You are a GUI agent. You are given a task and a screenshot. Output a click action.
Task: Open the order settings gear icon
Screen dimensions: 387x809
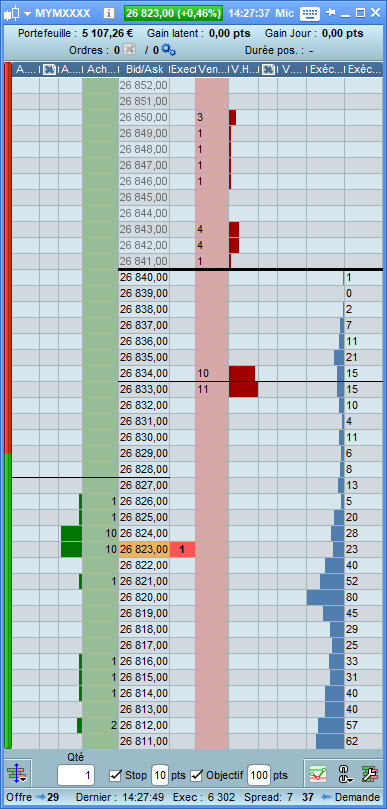168,50
